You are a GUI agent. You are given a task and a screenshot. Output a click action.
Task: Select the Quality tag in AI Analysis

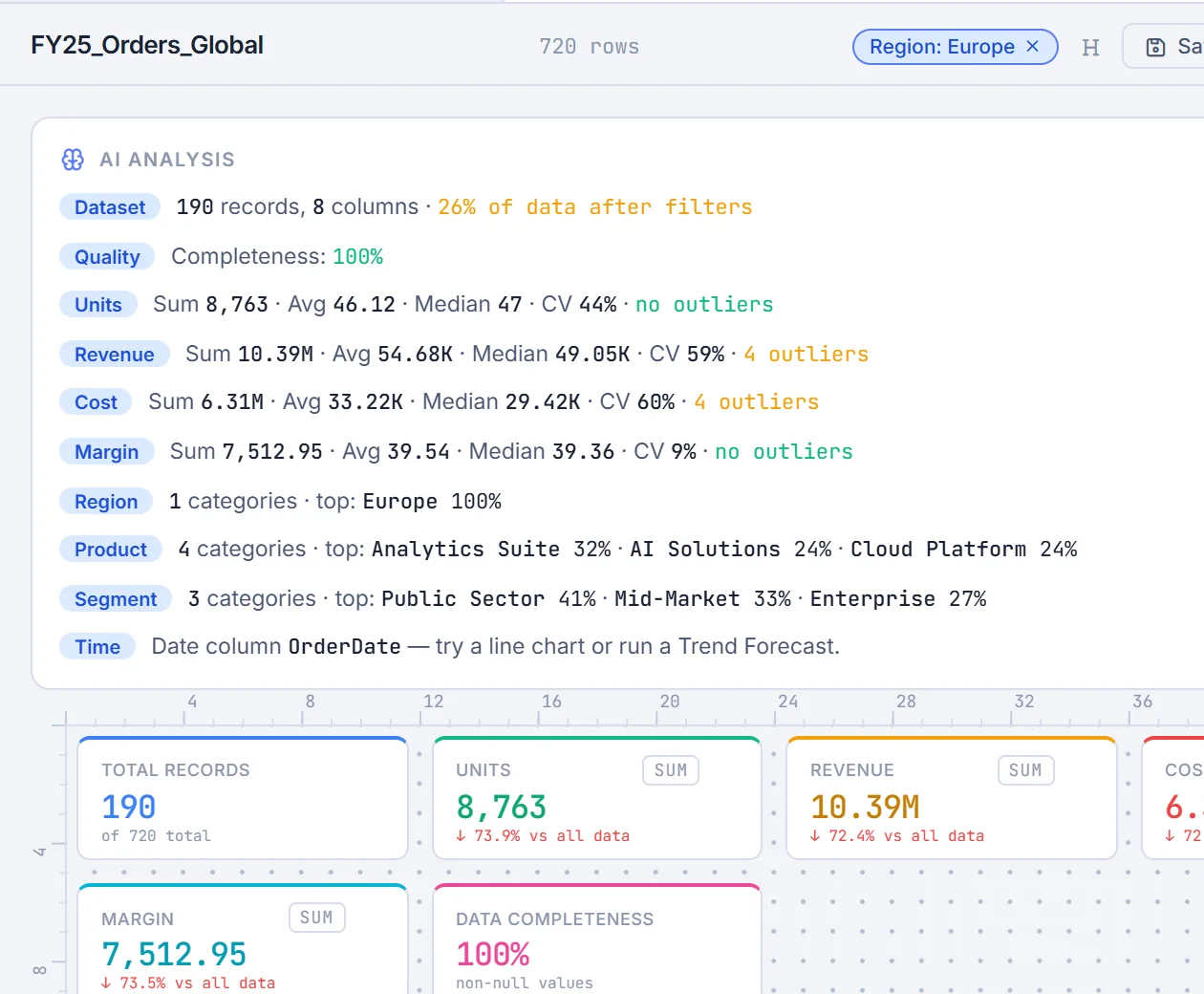click(107, 257)
